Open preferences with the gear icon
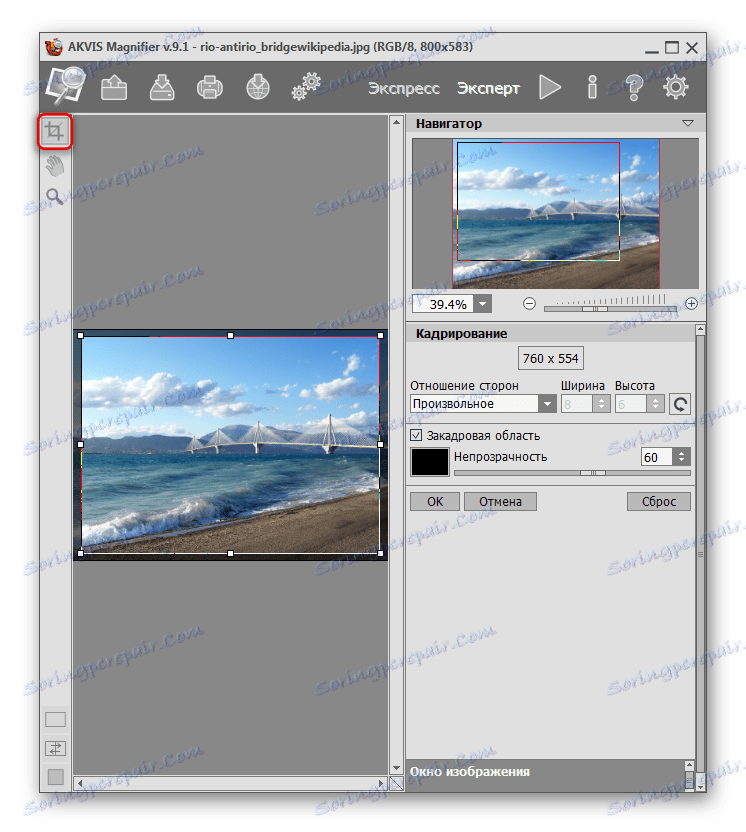Screen dimensions: 746x832 pyautogui.click(x=675, y=87)
